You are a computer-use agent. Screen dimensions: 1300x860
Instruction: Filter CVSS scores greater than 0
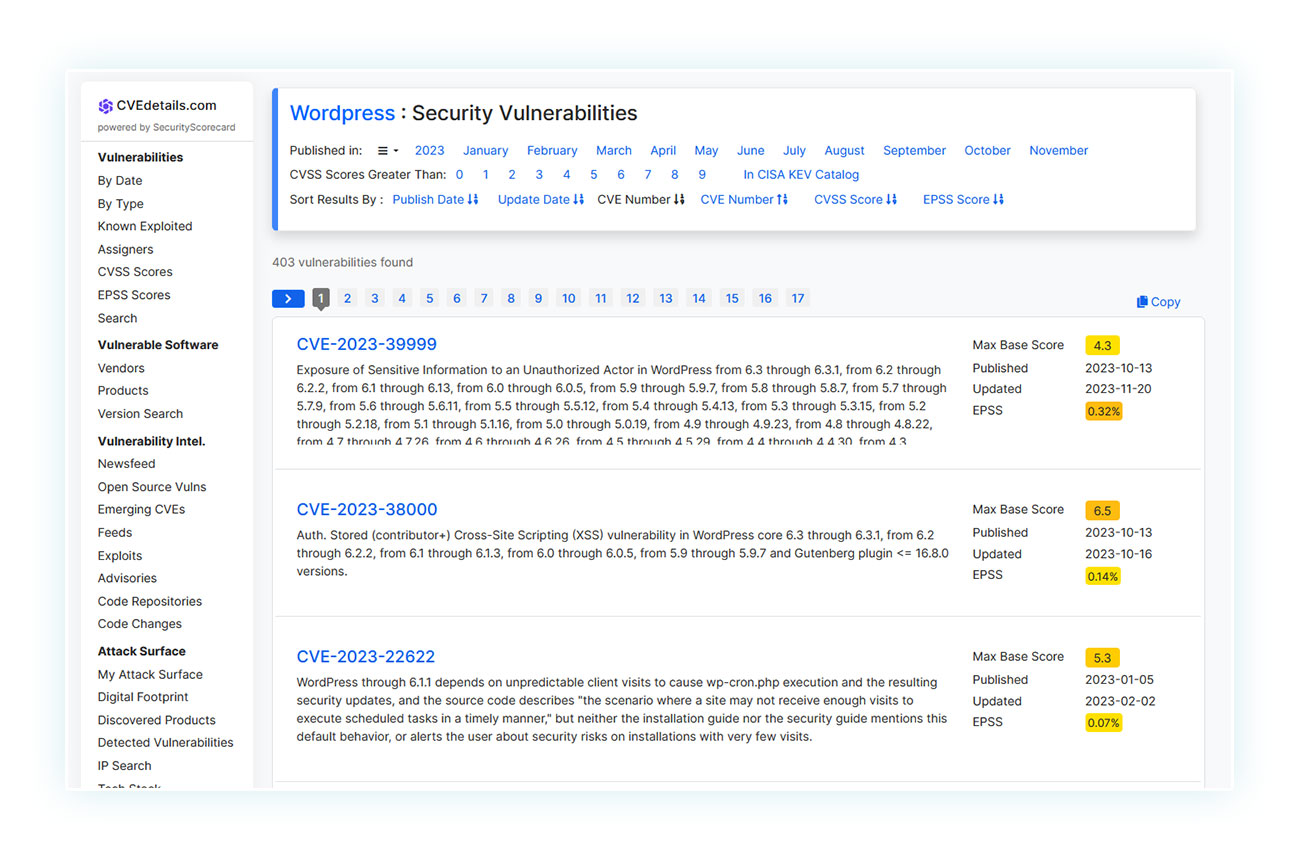(x=459, y=175)
